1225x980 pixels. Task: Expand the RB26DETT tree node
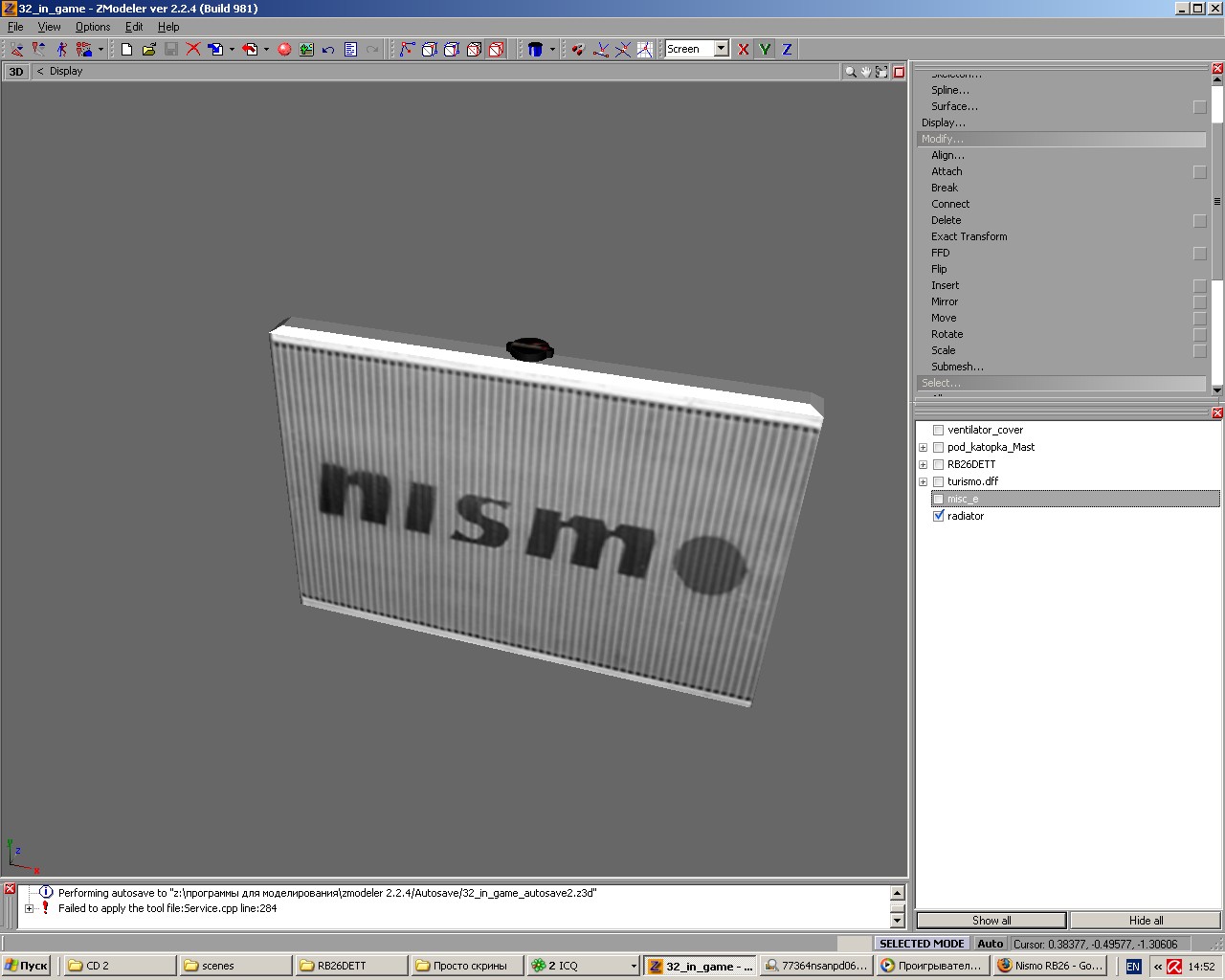click(x=923, y=464)
